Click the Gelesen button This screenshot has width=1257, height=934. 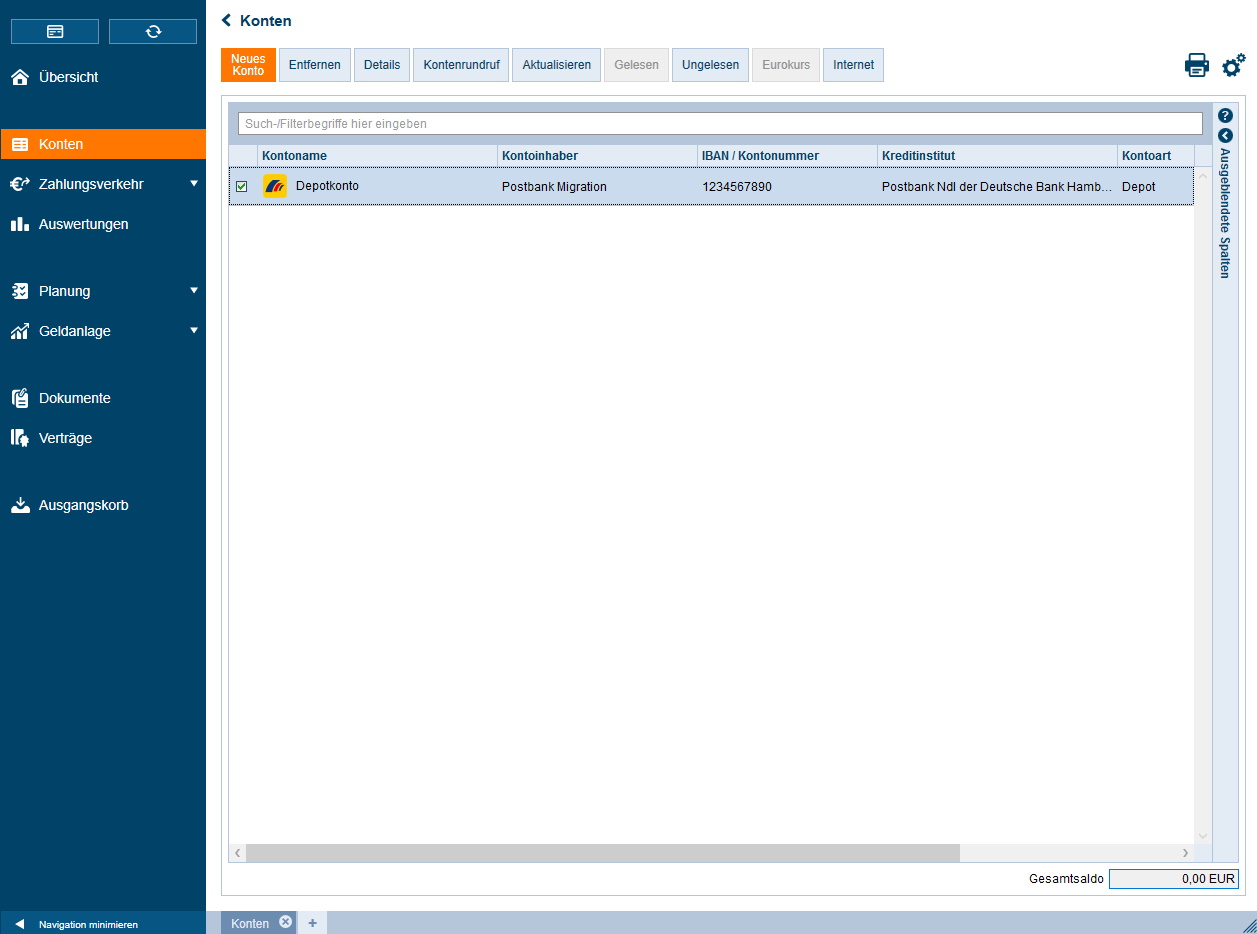[637, 65]
